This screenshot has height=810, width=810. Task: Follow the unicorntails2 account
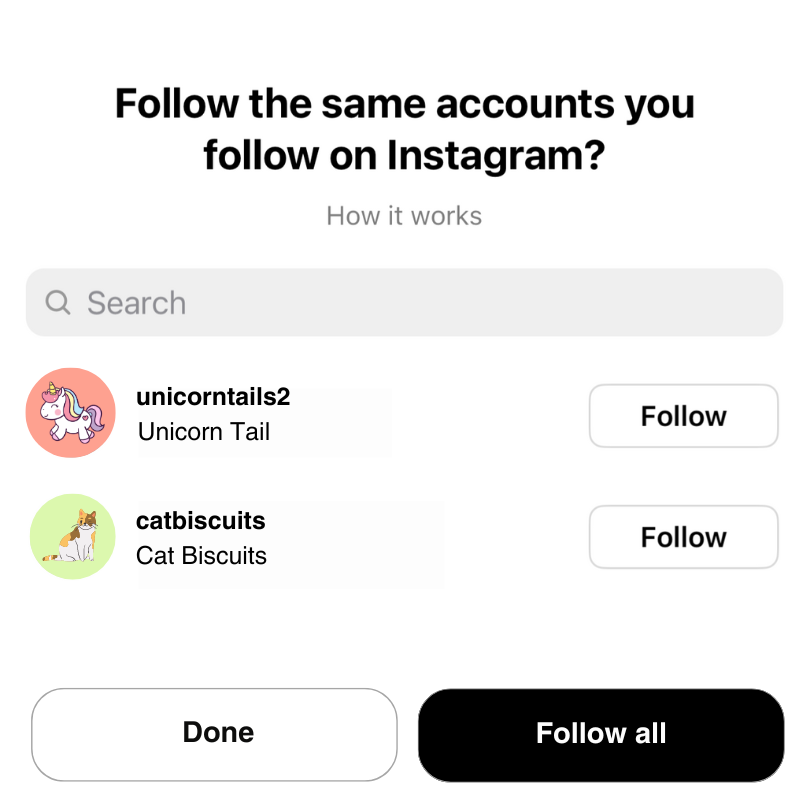tap(683, 416)
